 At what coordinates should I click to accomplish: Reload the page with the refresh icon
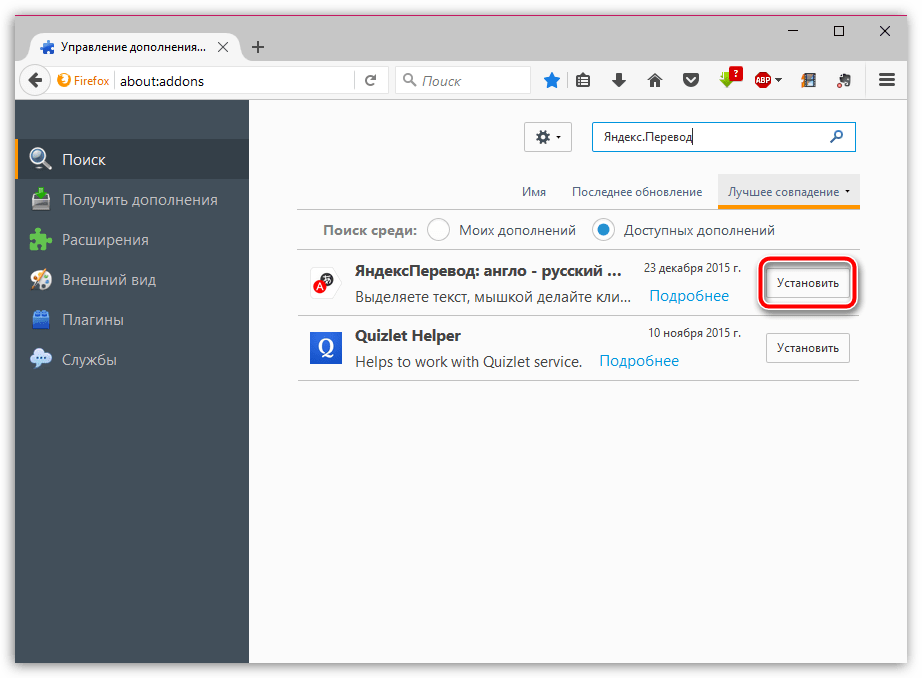370,80
